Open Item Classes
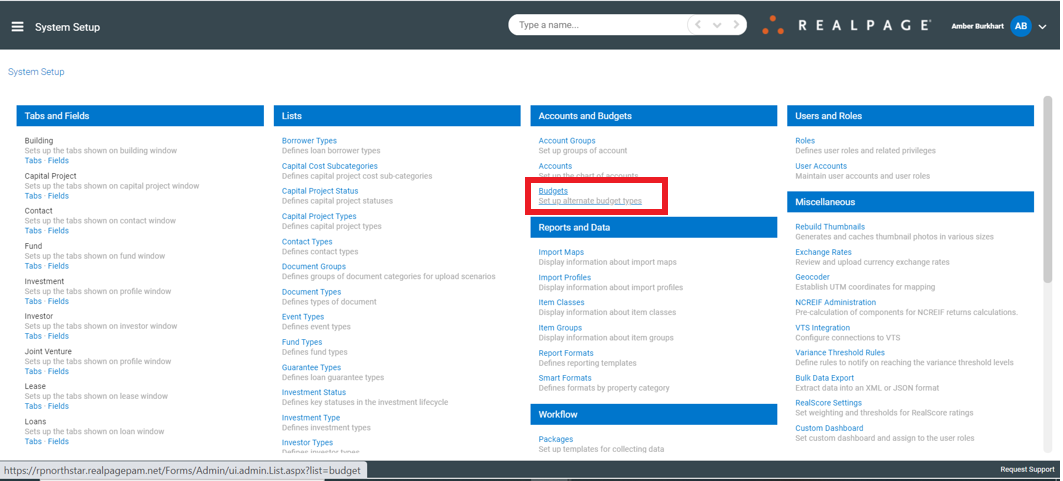Image resolution: width=1063 pixels, height=481 pixels. pos(561,303)
